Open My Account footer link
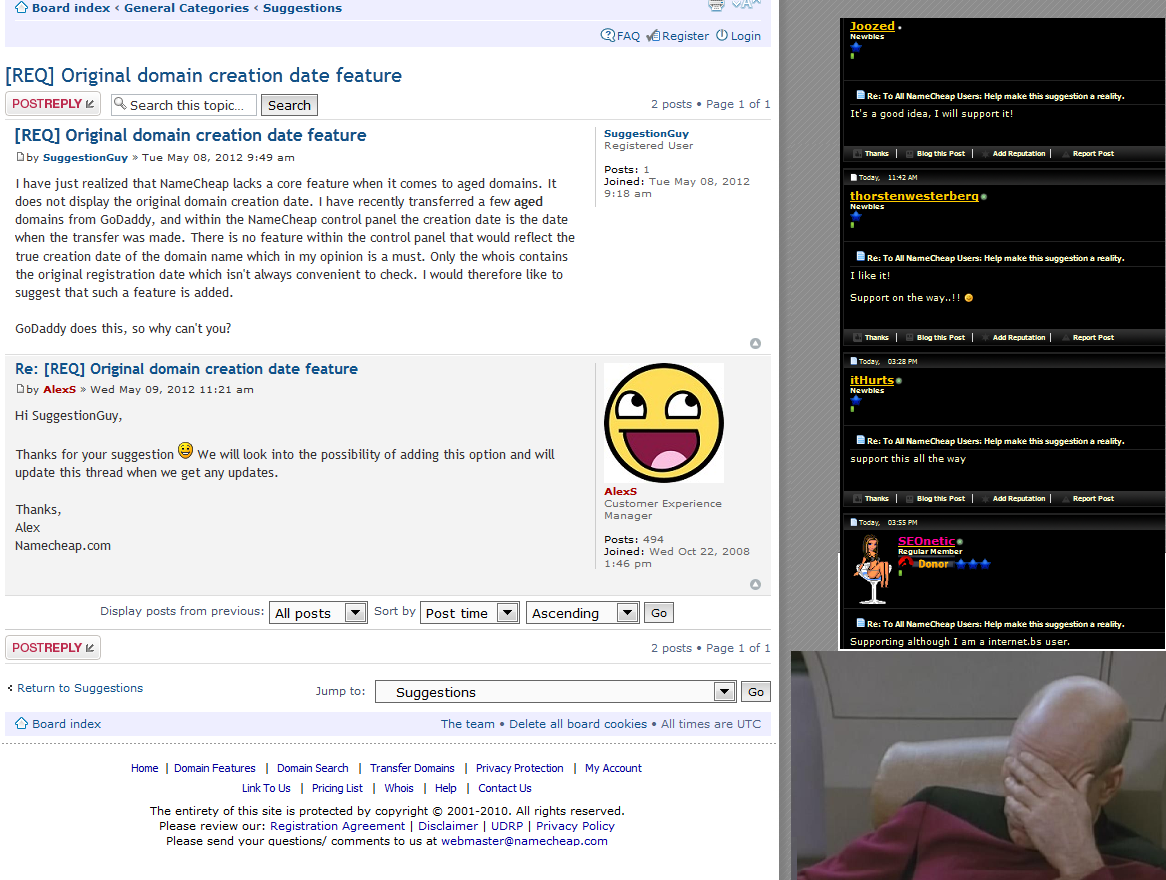The image size is (1166, 880). pyautogui.click(x=613, y=768)
